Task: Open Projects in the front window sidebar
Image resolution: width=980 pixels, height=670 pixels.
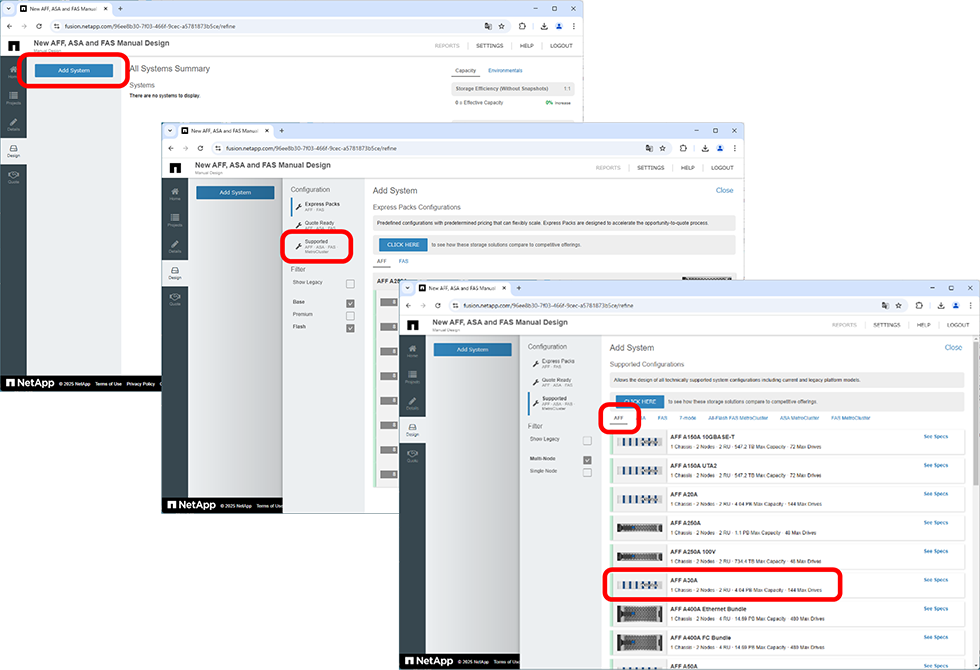Action: point(412,377)
